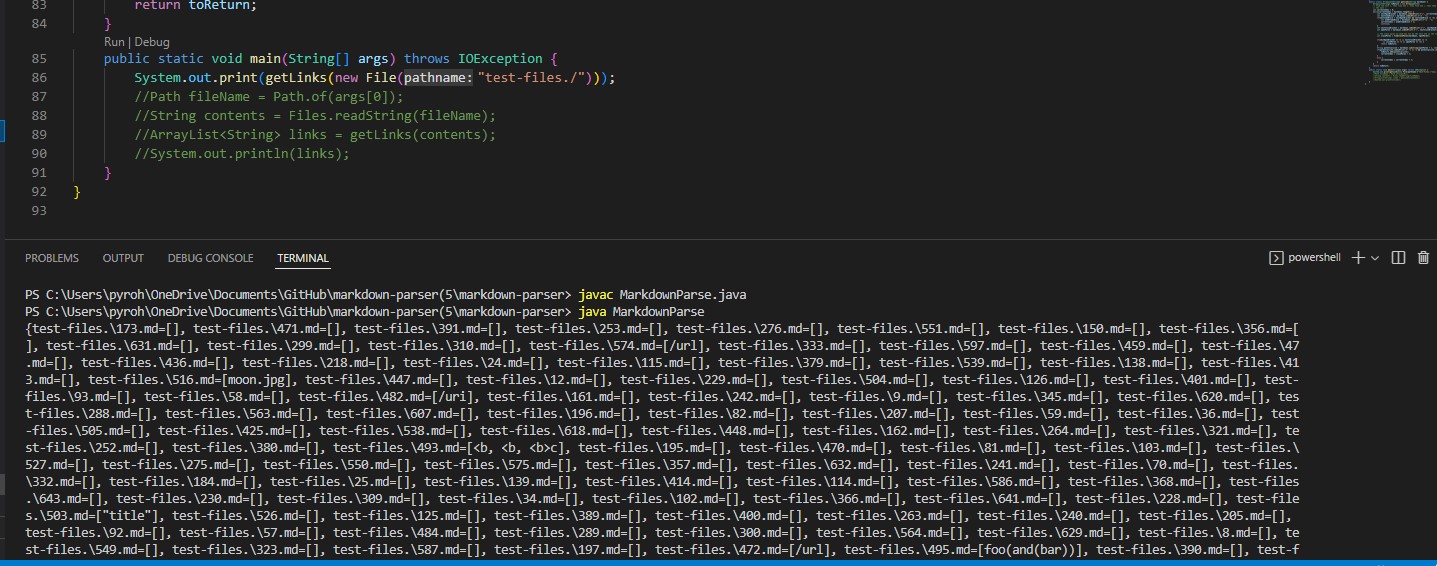
Task: Split the terminal with the split icon
Action: point(1399,258)
